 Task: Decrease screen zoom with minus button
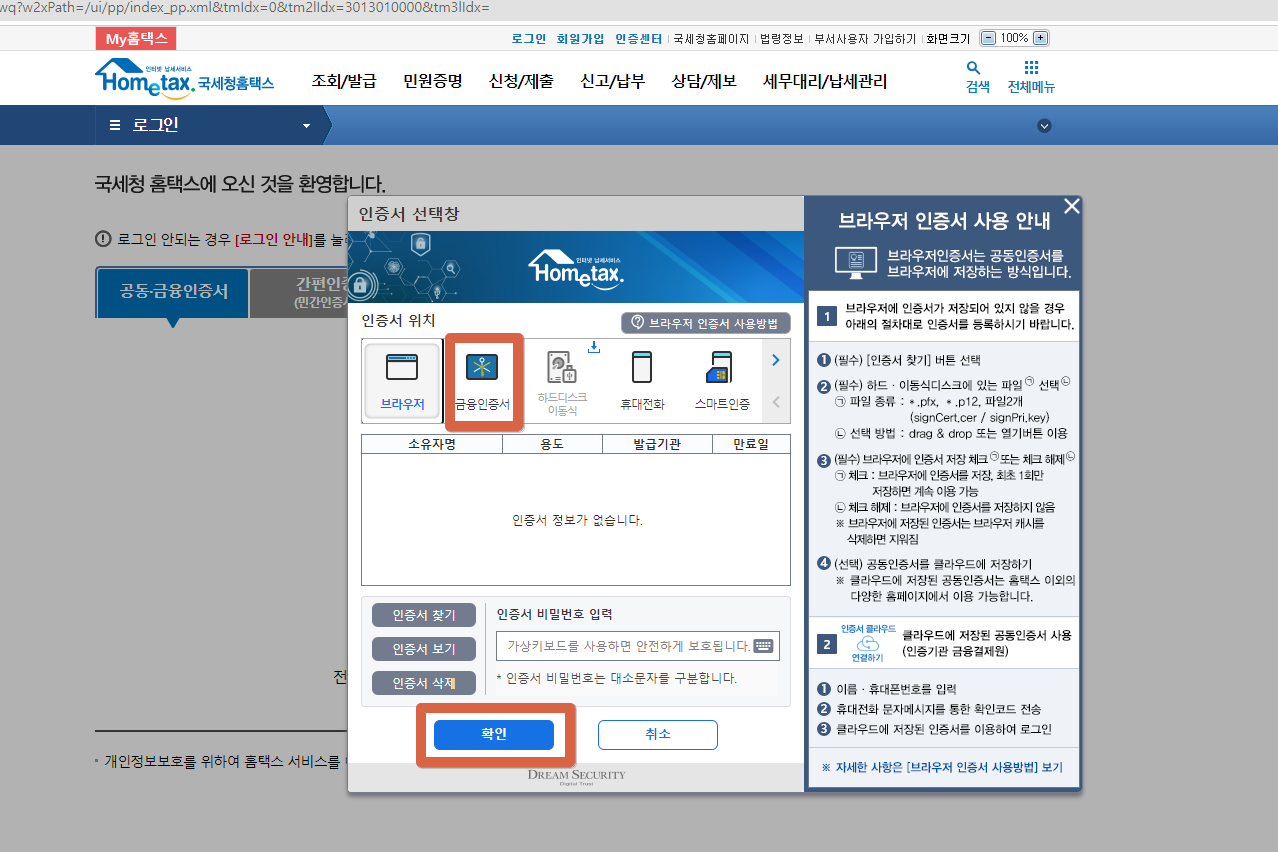pyautogui.click(x=989, y=38)
